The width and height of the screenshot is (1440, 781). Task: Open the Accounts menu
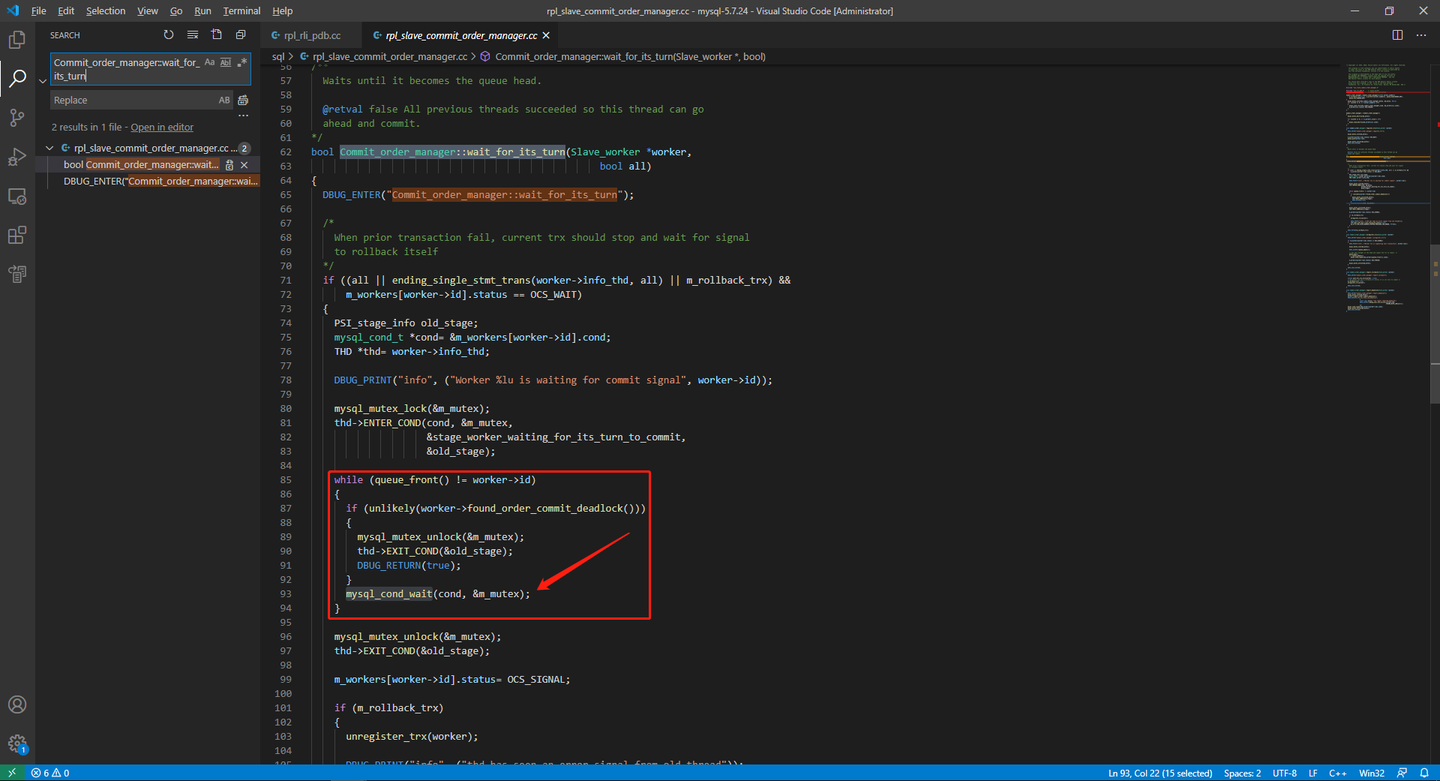[17, 706]
